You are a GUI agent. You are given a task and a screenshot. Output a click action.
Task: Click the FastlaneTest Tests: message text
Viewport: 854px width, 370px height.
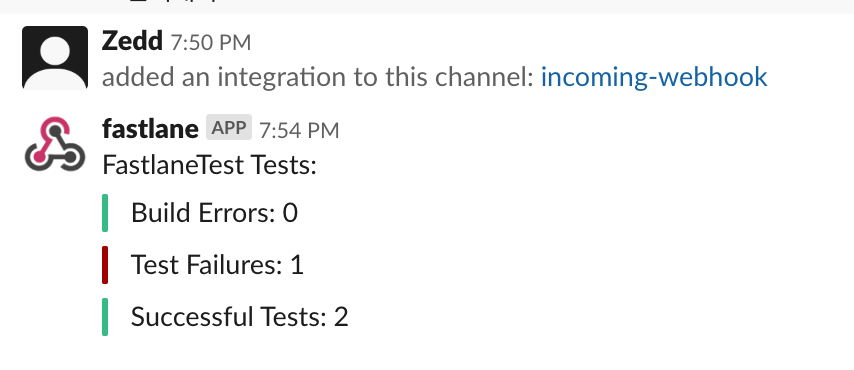(210, 165)
